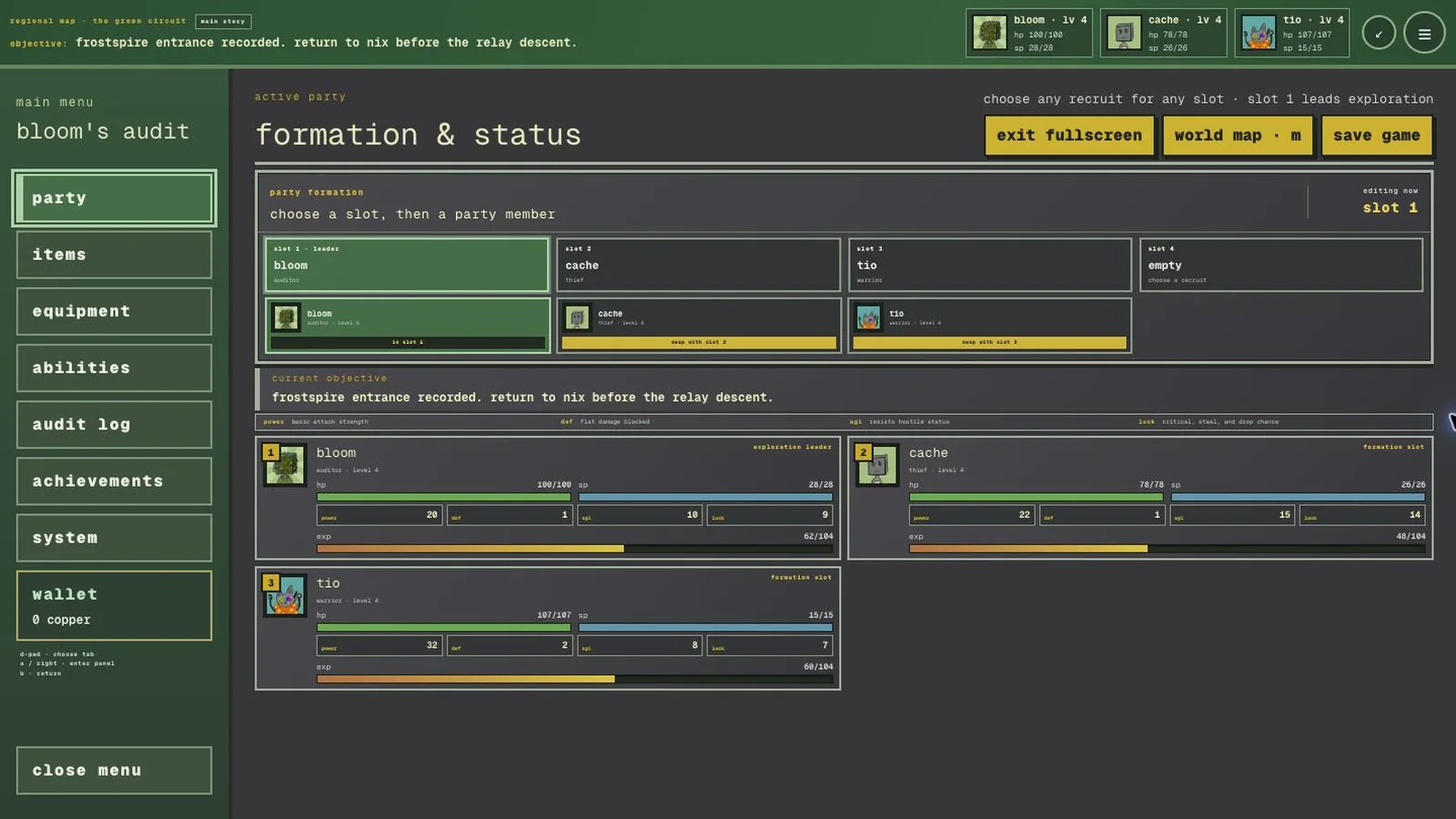Viewport: 1456px width, 819px height.
Task: Click the in slot 1 bar under bloom
Action: [408, 342]
